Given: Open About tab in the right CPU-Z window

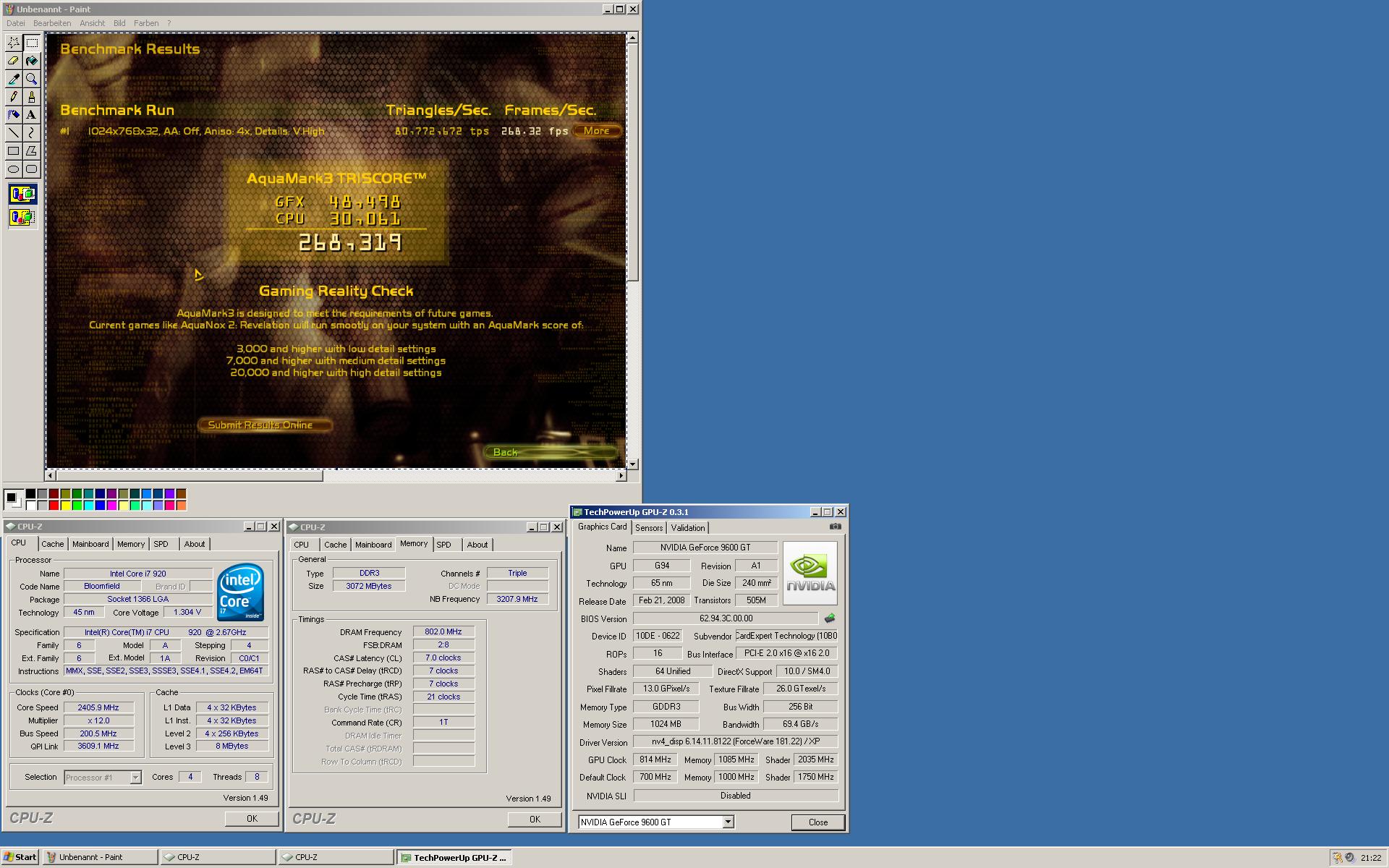Looking at the screenshot, I should (477, 545).
